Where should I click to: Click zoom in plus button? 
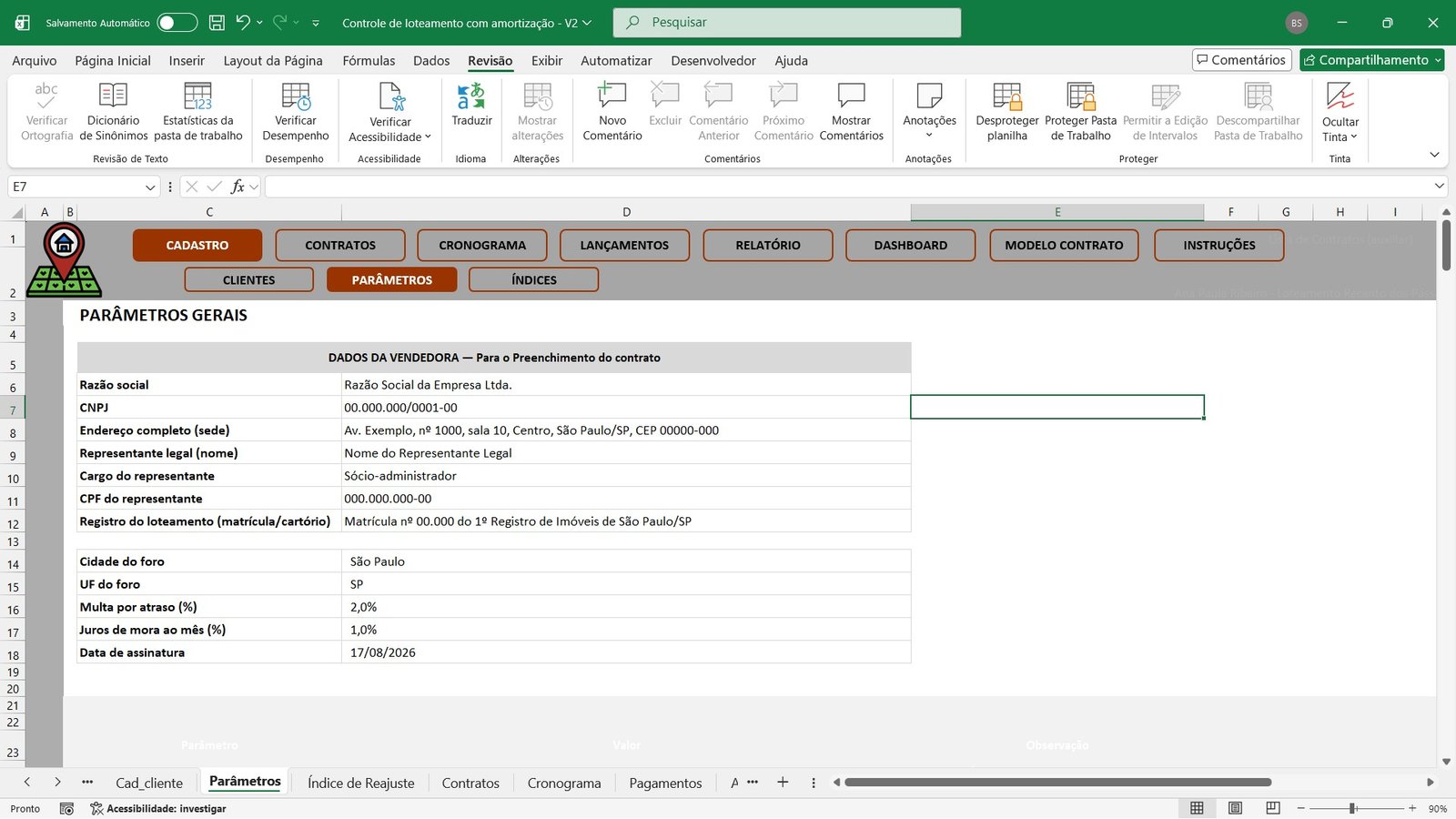click(x=1411, y=808)
